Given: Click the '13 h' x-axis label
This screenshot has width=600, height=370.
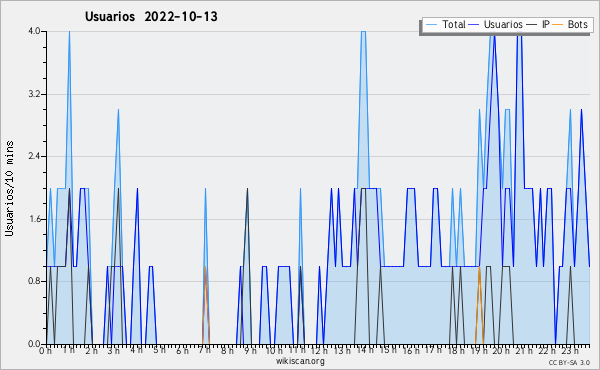Looking at the screenshot, I should 342,351.
